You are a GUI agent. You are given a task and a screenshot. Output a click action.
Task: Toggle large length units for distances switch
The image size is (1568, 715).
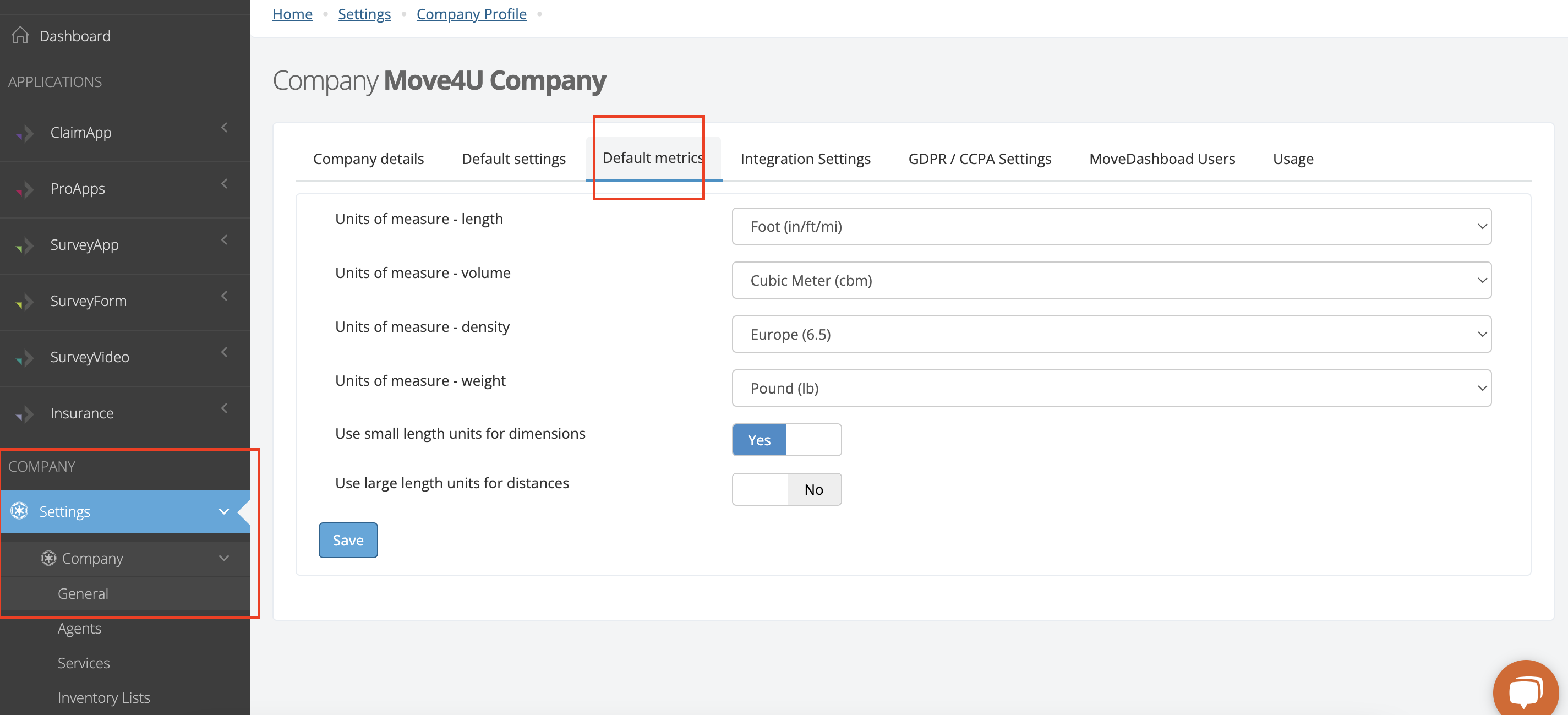786,489
